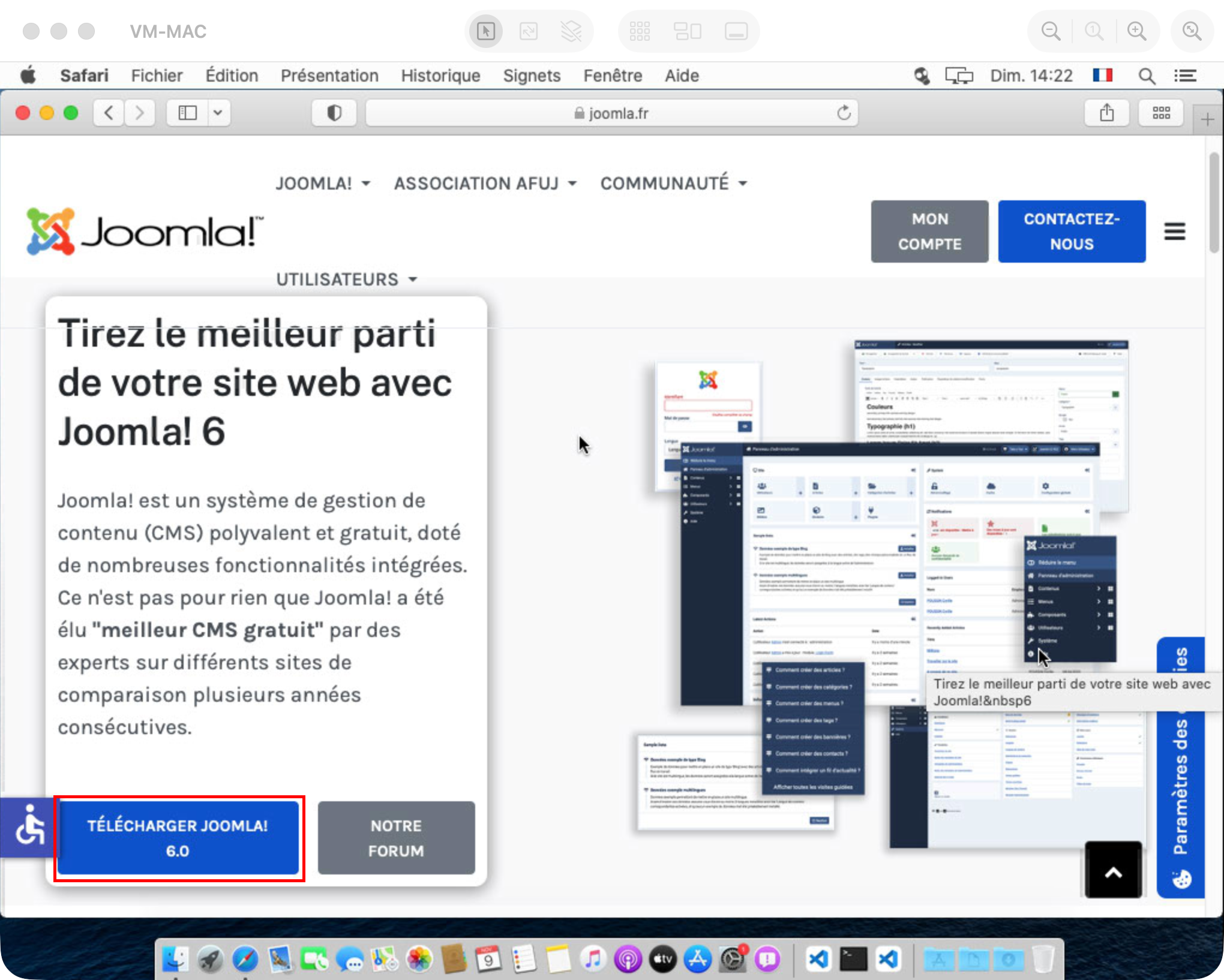Click the privacy report shield icon
This screenshot has height=980, width=1224.
tap(334, 113)
